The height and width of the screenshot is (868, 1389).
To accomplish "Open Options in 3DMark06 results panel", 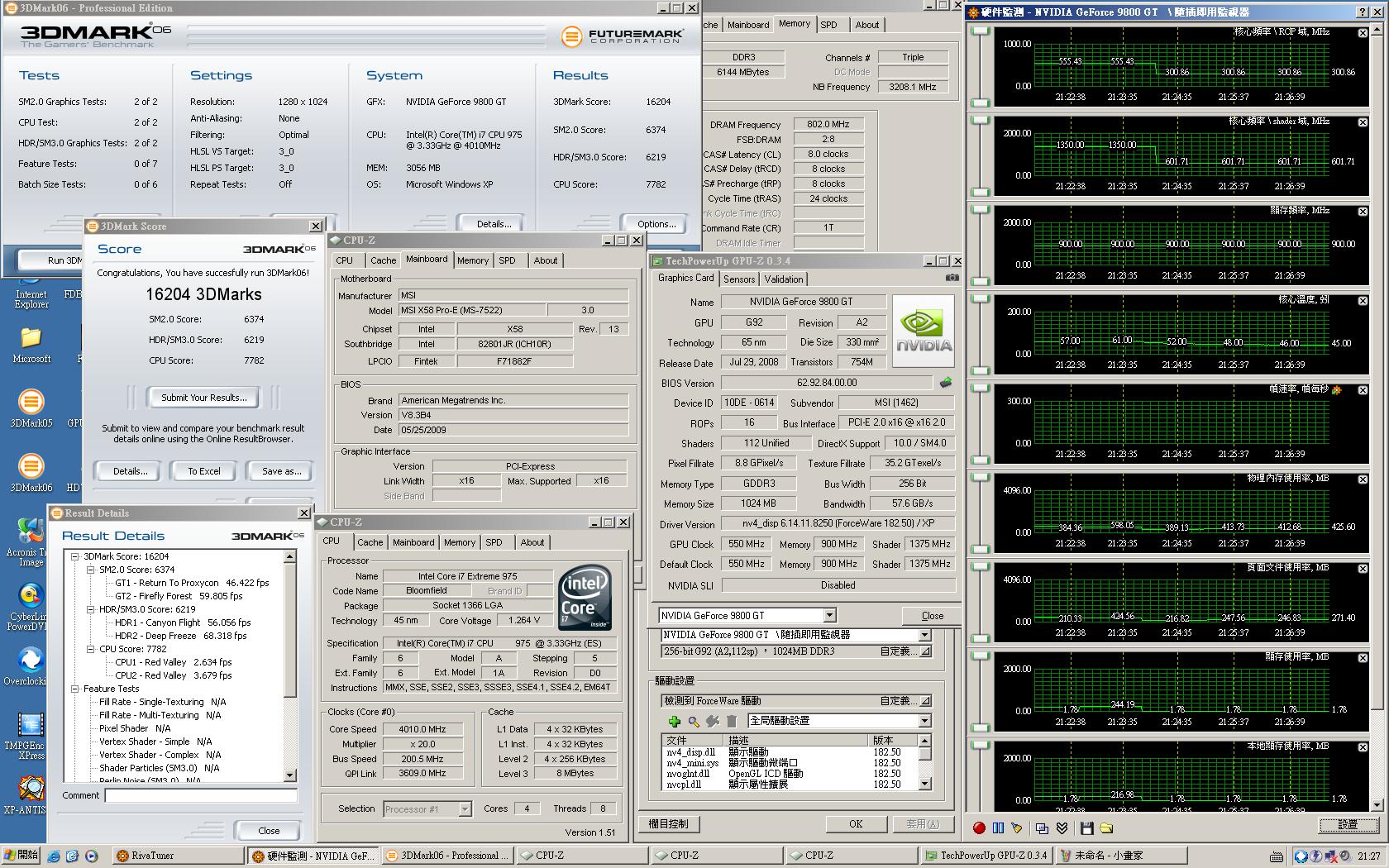I will [656, 223].
